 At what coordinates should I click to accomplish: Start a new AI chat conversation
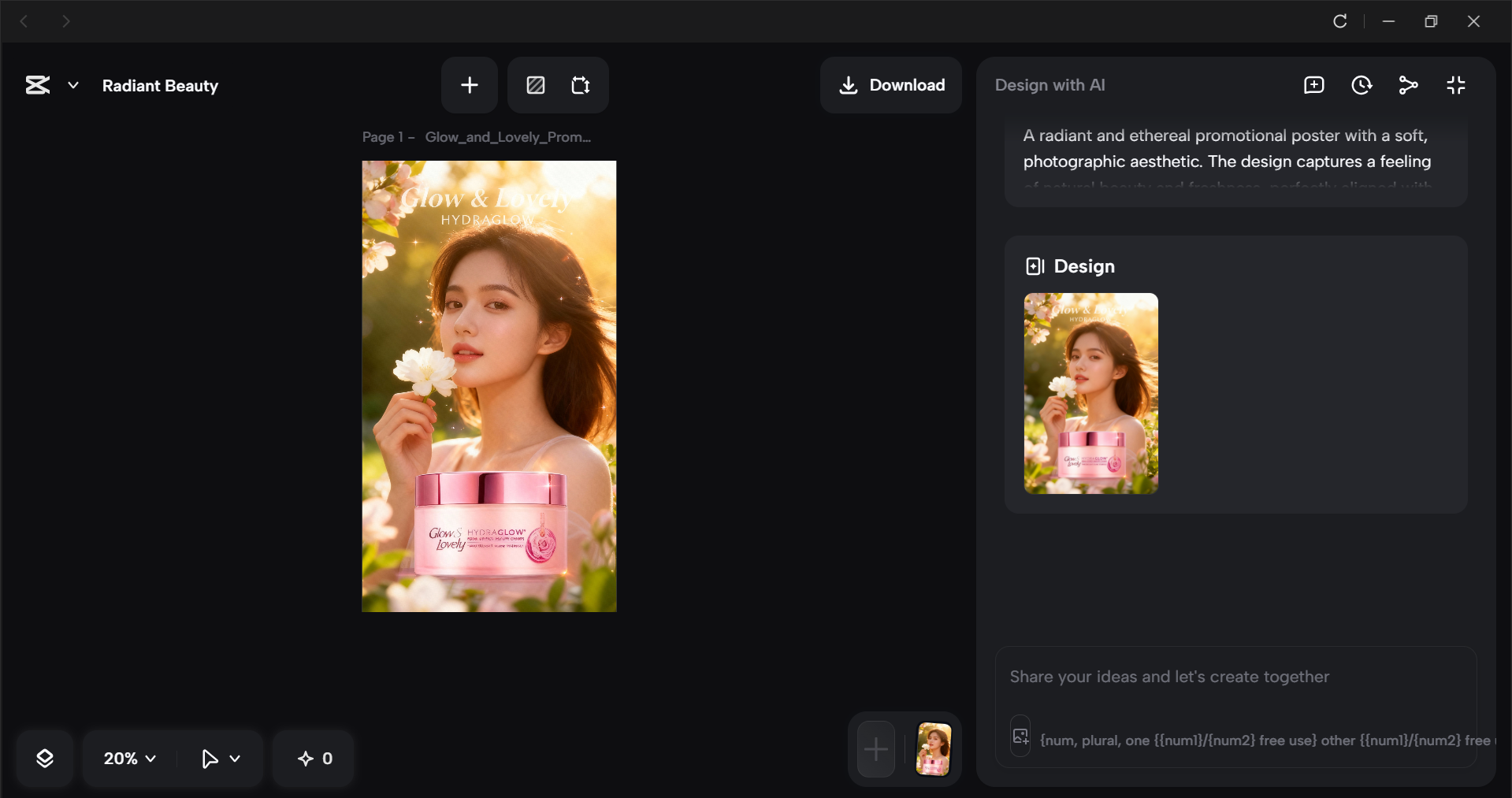click(1313, 84)
